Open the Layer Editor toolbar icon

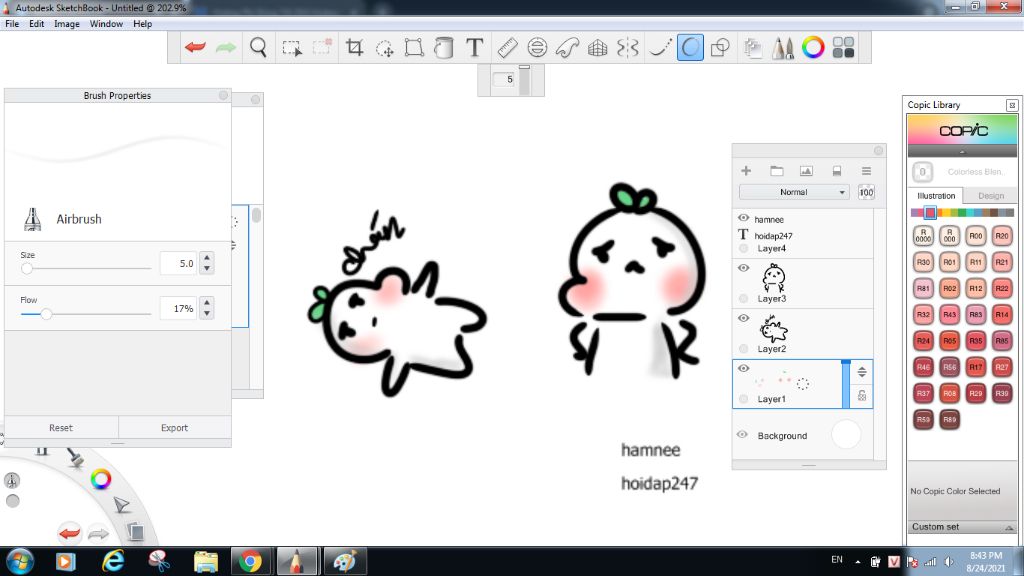pyautogui.click(x=753, y=48)
